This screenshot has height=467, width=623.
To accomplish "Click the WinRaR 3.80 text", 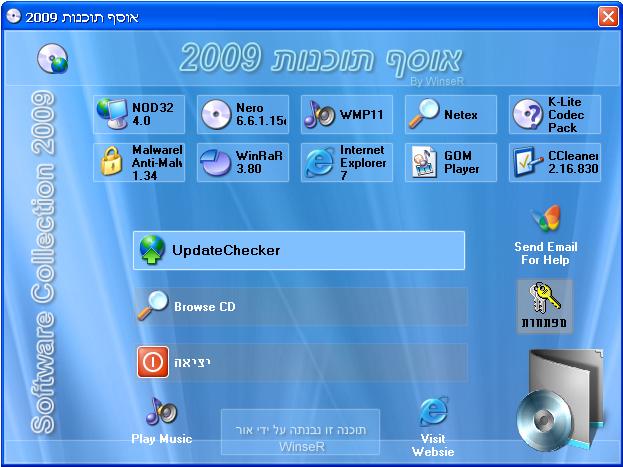I will coord(259,162).
